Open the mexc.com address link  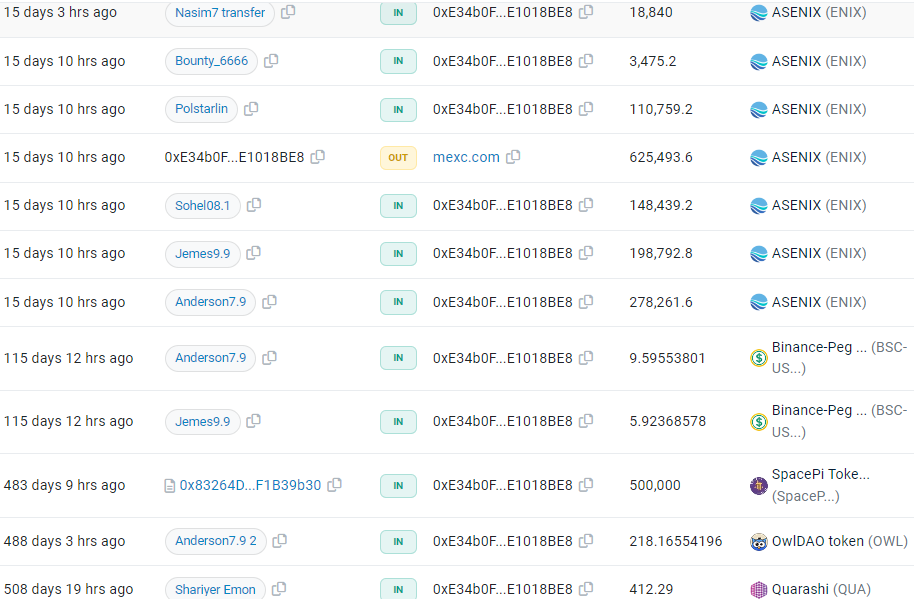point(466,157)
